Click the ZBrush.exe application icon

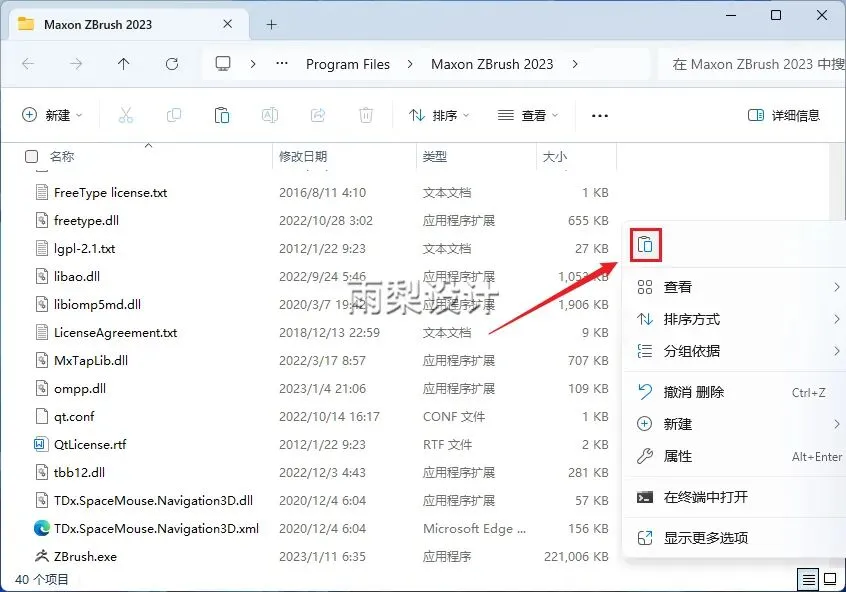coord(42,556)
